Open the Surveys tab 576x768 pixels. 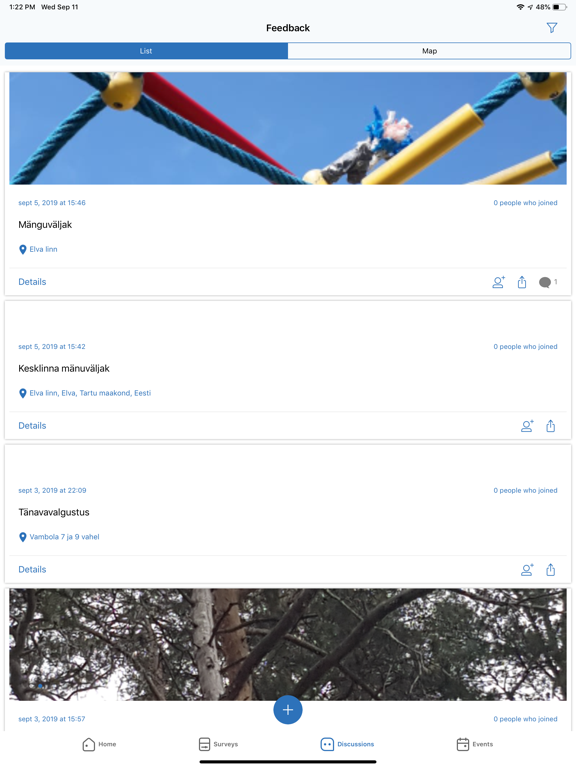point(218,744)
